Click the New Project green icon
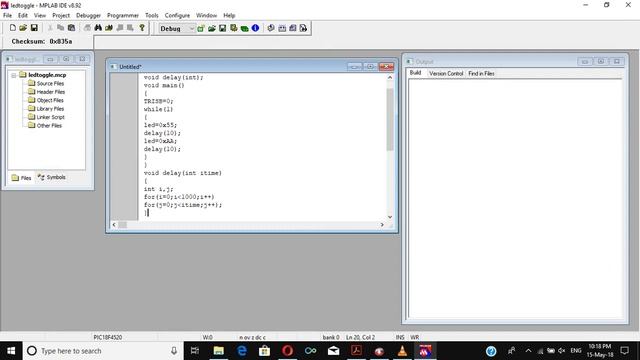Screen dimensions: 640x360 click(x=201, y=28)
